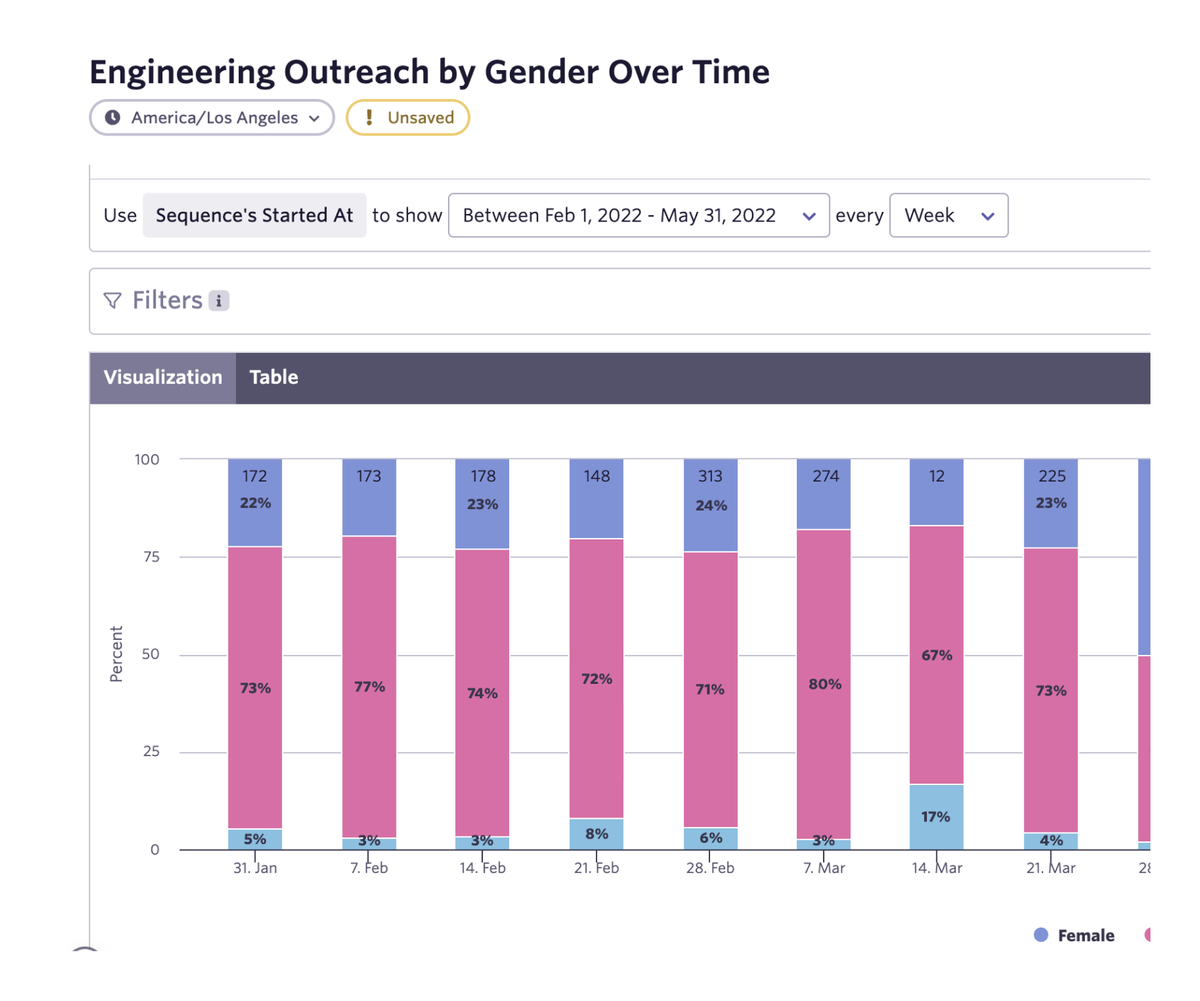Click the 67% pink segment for March 14

pyautogui.click(x=935, y=655)
